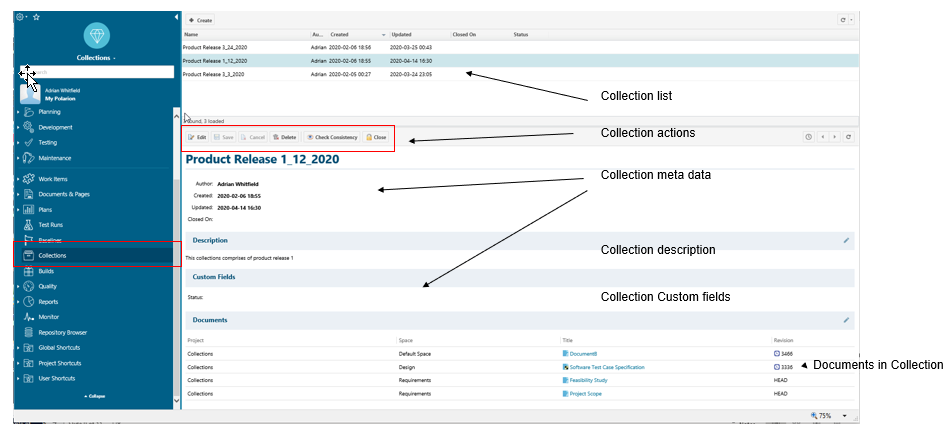Select Product Release 1_12_2020 row

(x=520, y=61)
